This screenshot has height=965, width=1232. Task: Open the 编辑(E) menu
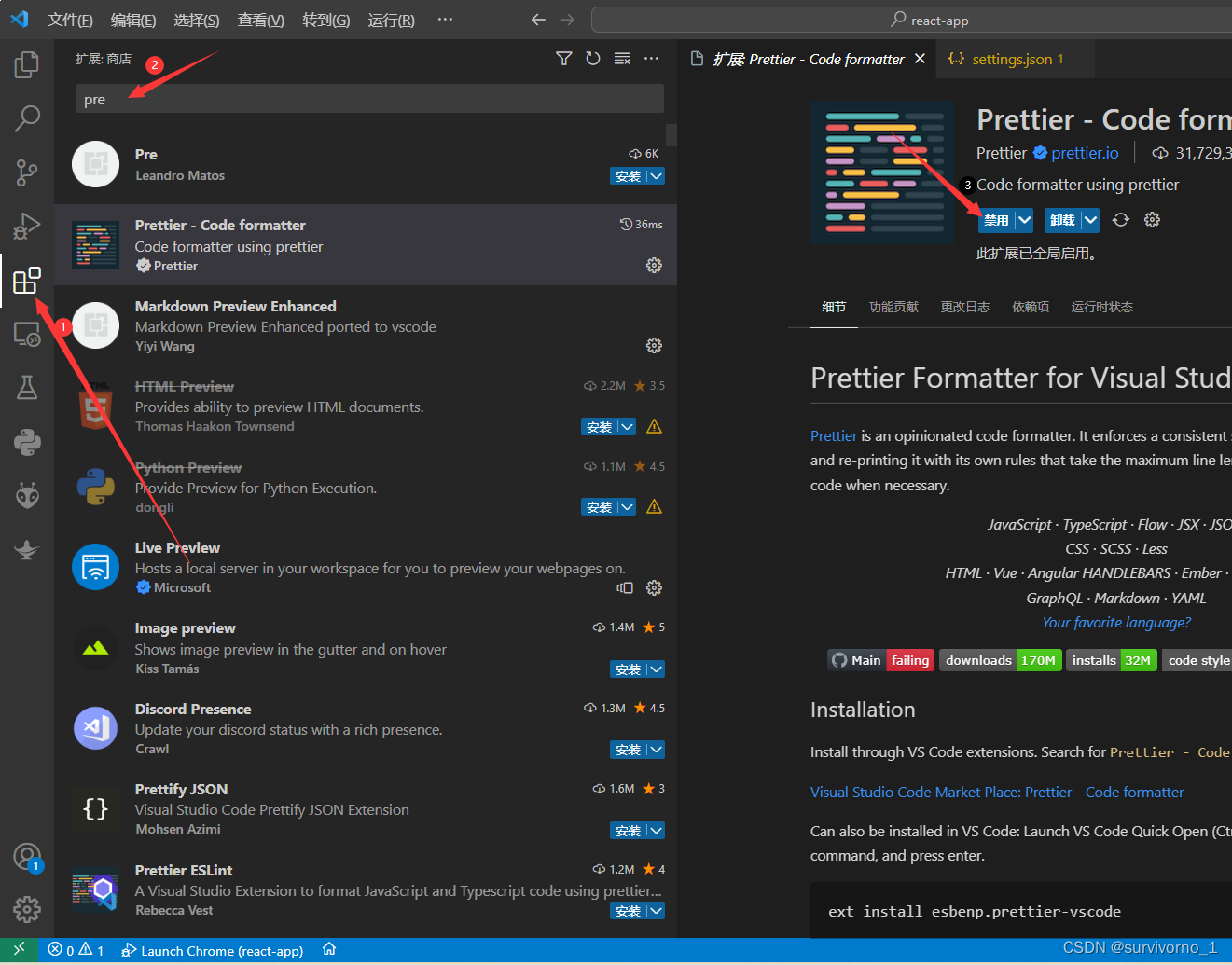click(133, 20)
